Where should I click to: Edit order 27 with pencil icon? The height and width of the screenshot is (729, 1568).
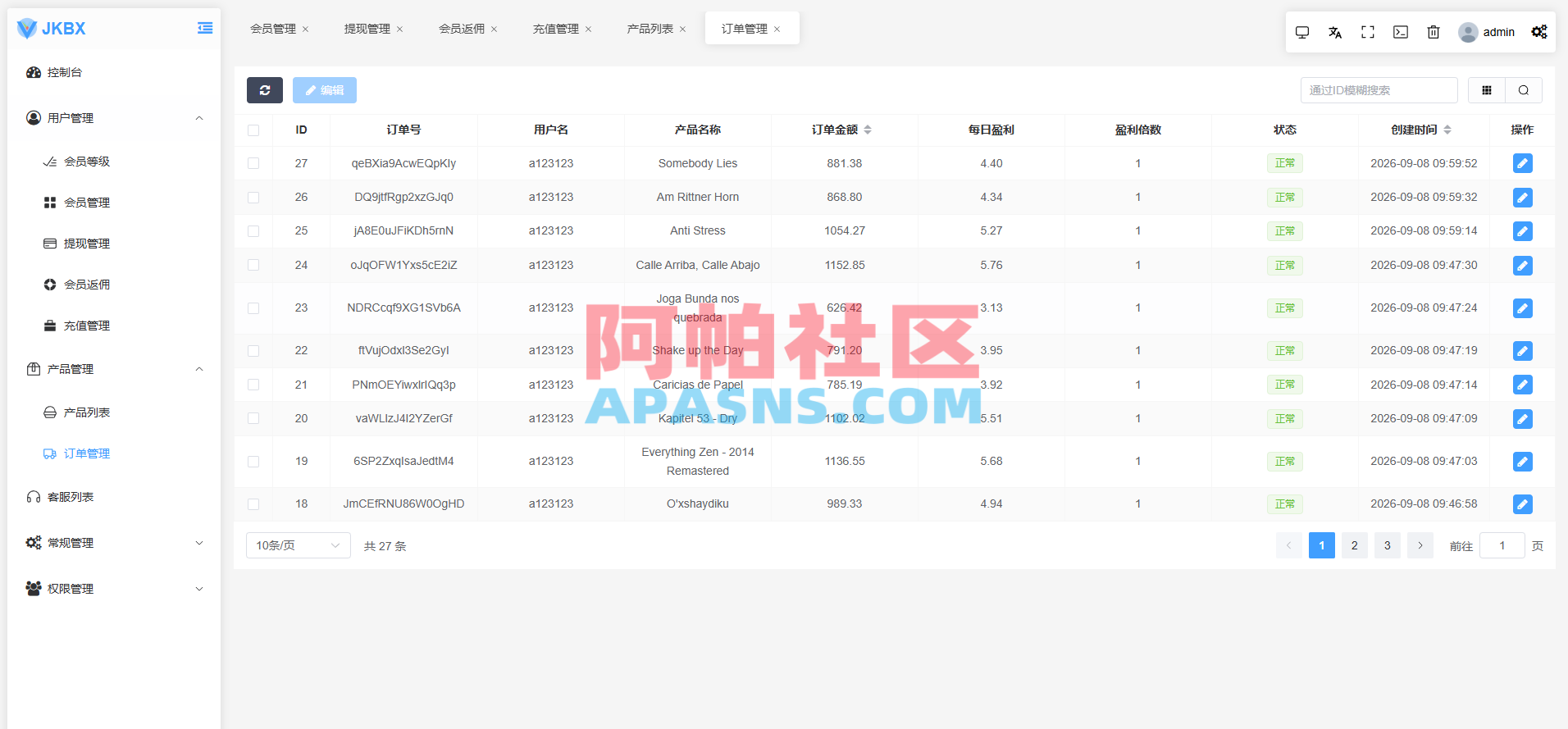pyautogui.click(x=1523, y=163)
